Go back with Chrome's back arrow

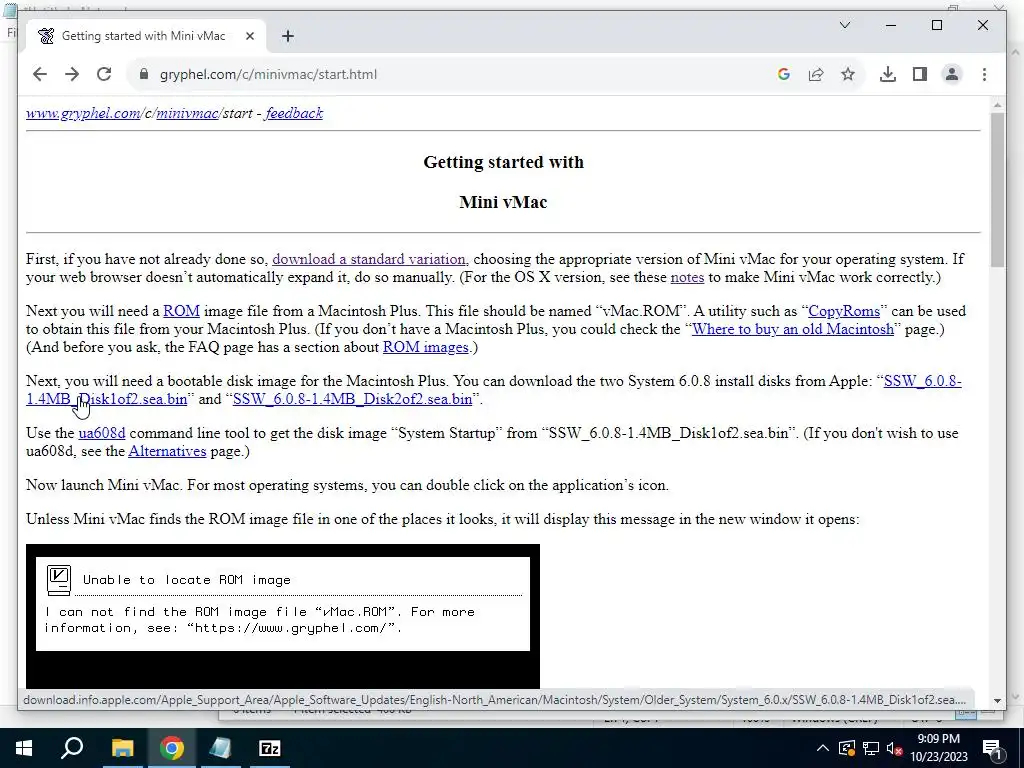(40, 74)
